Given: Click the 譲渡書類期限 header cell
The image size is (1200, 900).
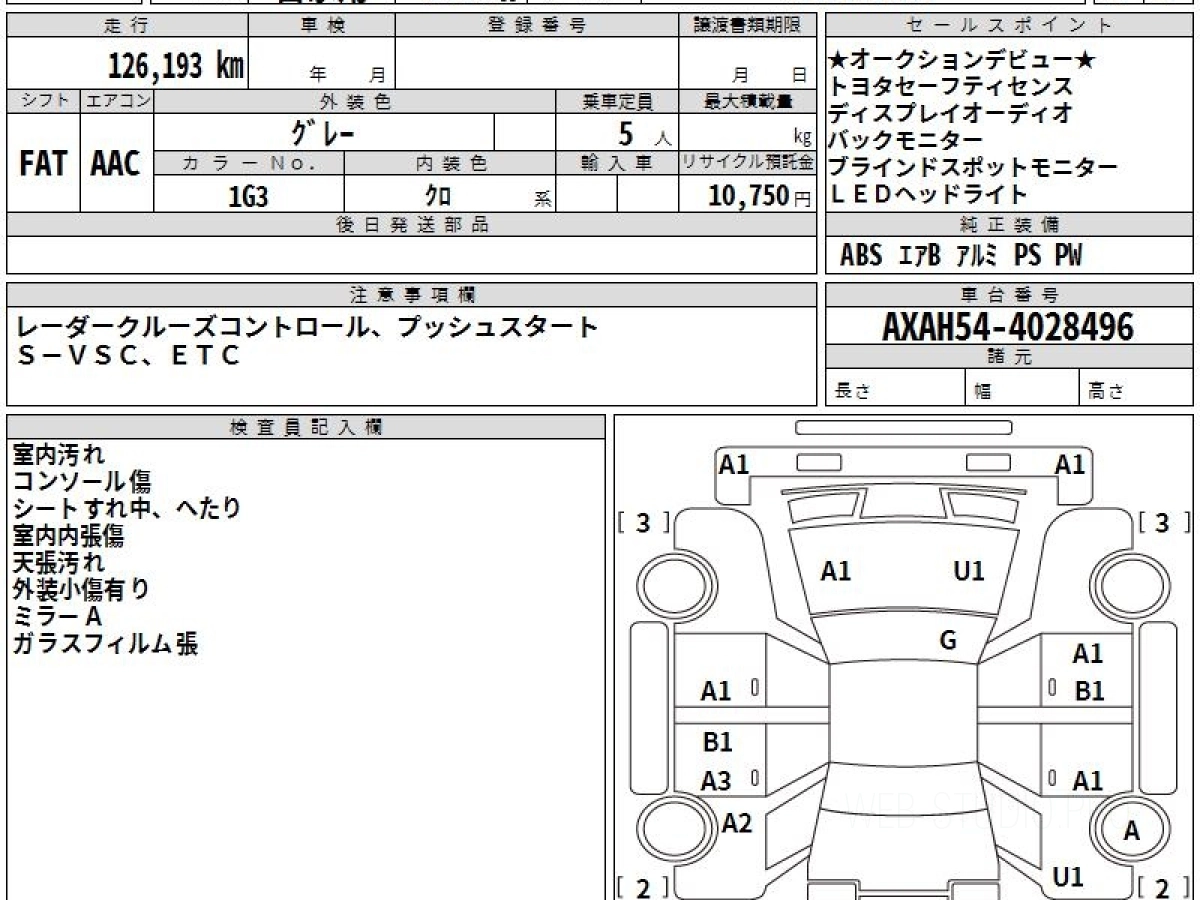Looking at the screenshot, I should (747, 26).
